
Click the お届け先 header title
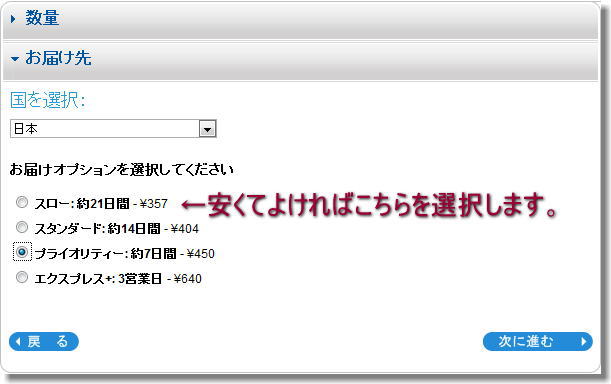58,58
